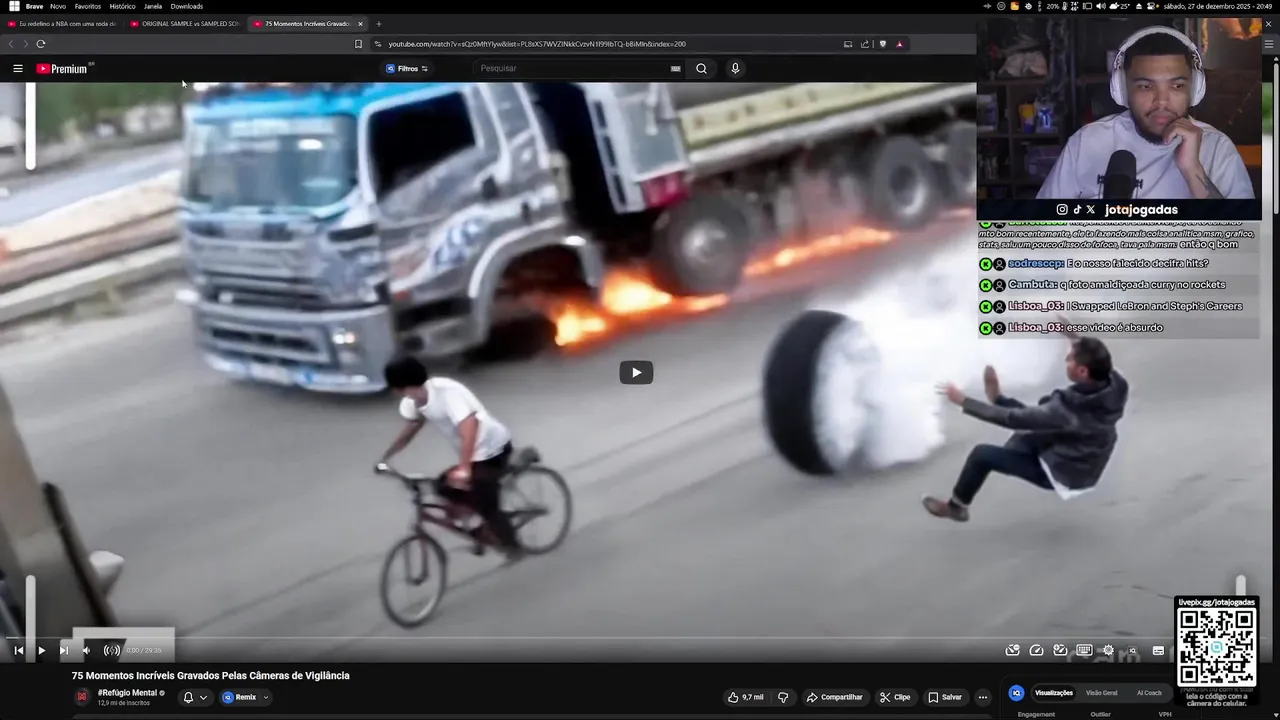Select the AI Coach tab

point(1149,693)
